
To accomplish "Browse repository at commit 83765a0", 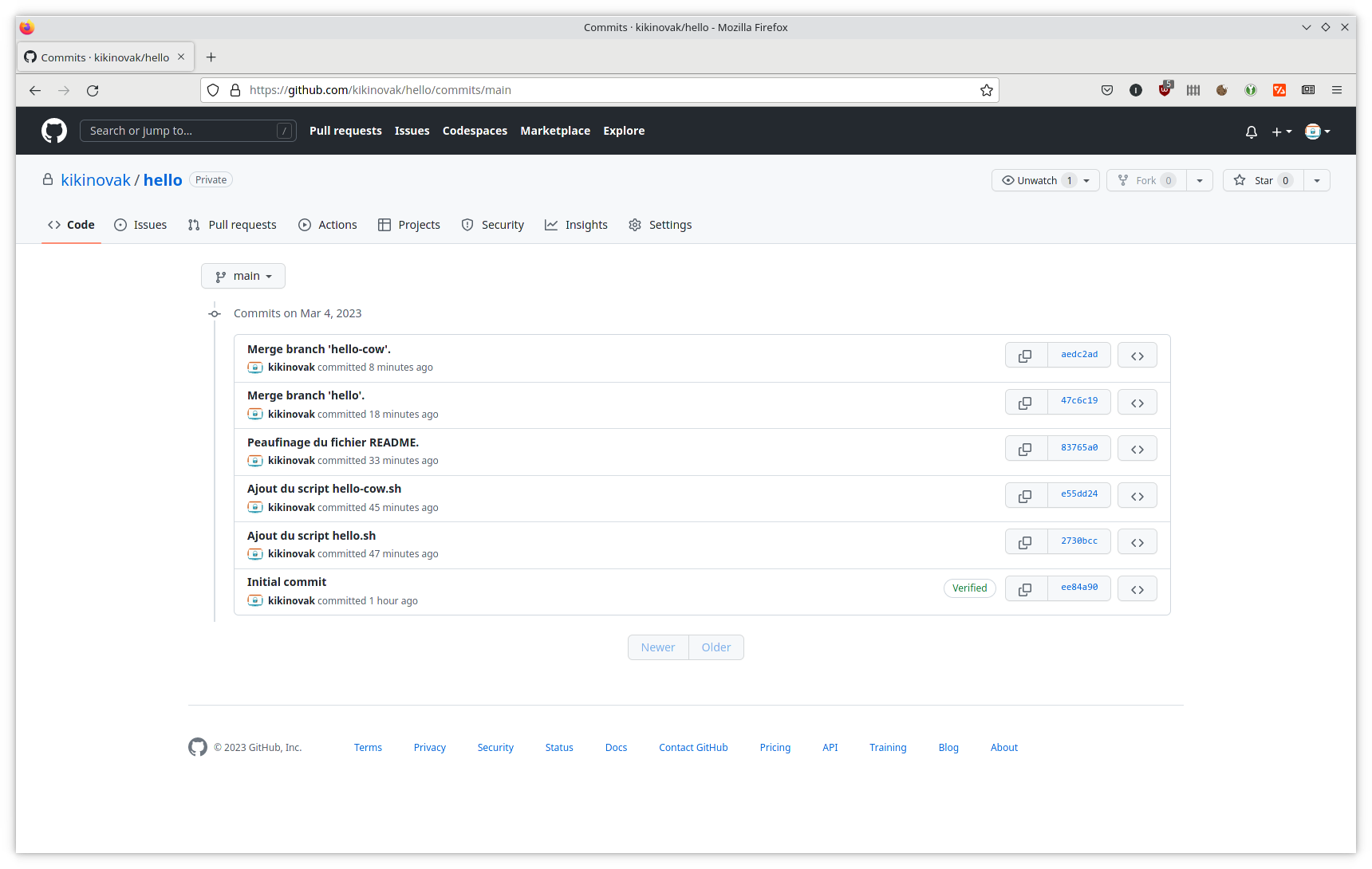I will coord(1137,449).
